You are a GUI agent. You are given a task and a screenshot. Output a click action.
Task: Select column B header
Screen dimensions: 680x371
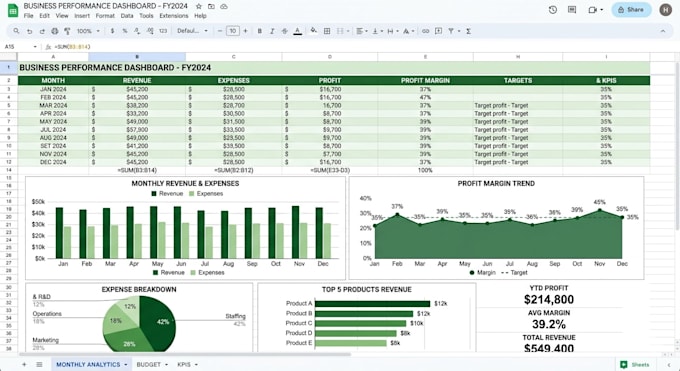tap(137, 57)
